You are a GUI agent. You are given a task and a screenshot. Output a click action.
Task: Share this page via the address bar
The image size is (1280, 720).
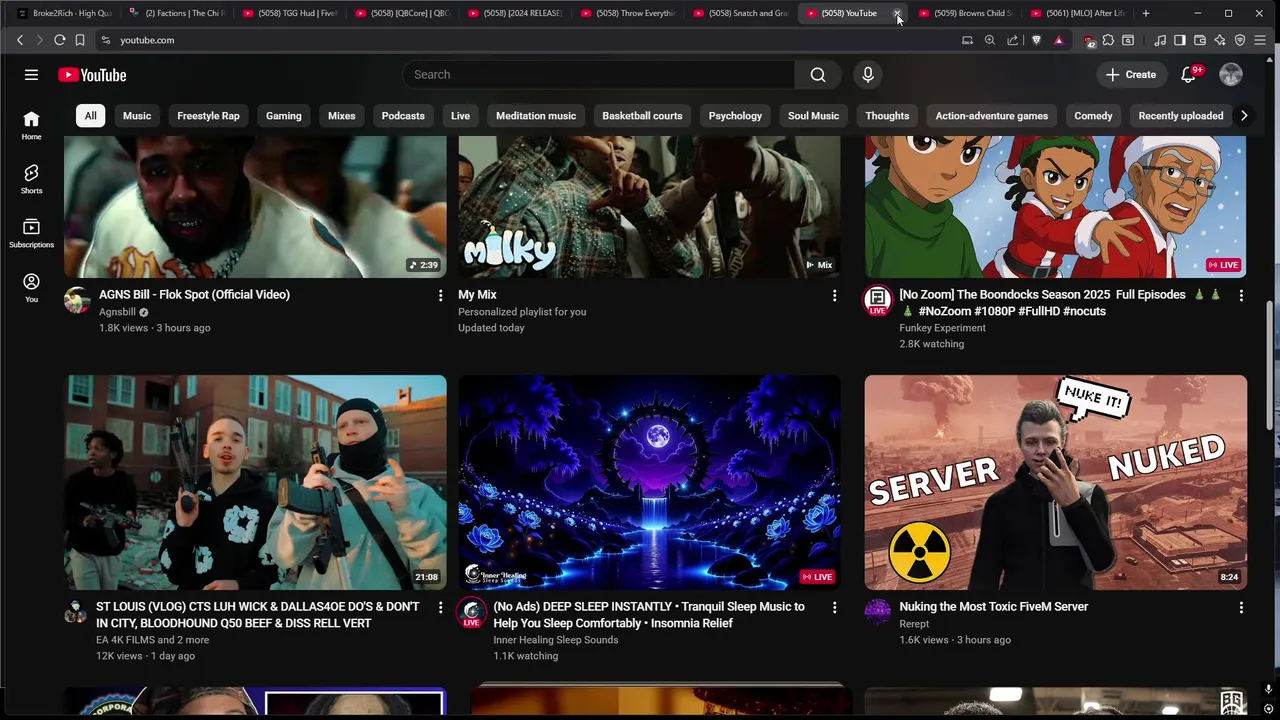(1013, 40)
